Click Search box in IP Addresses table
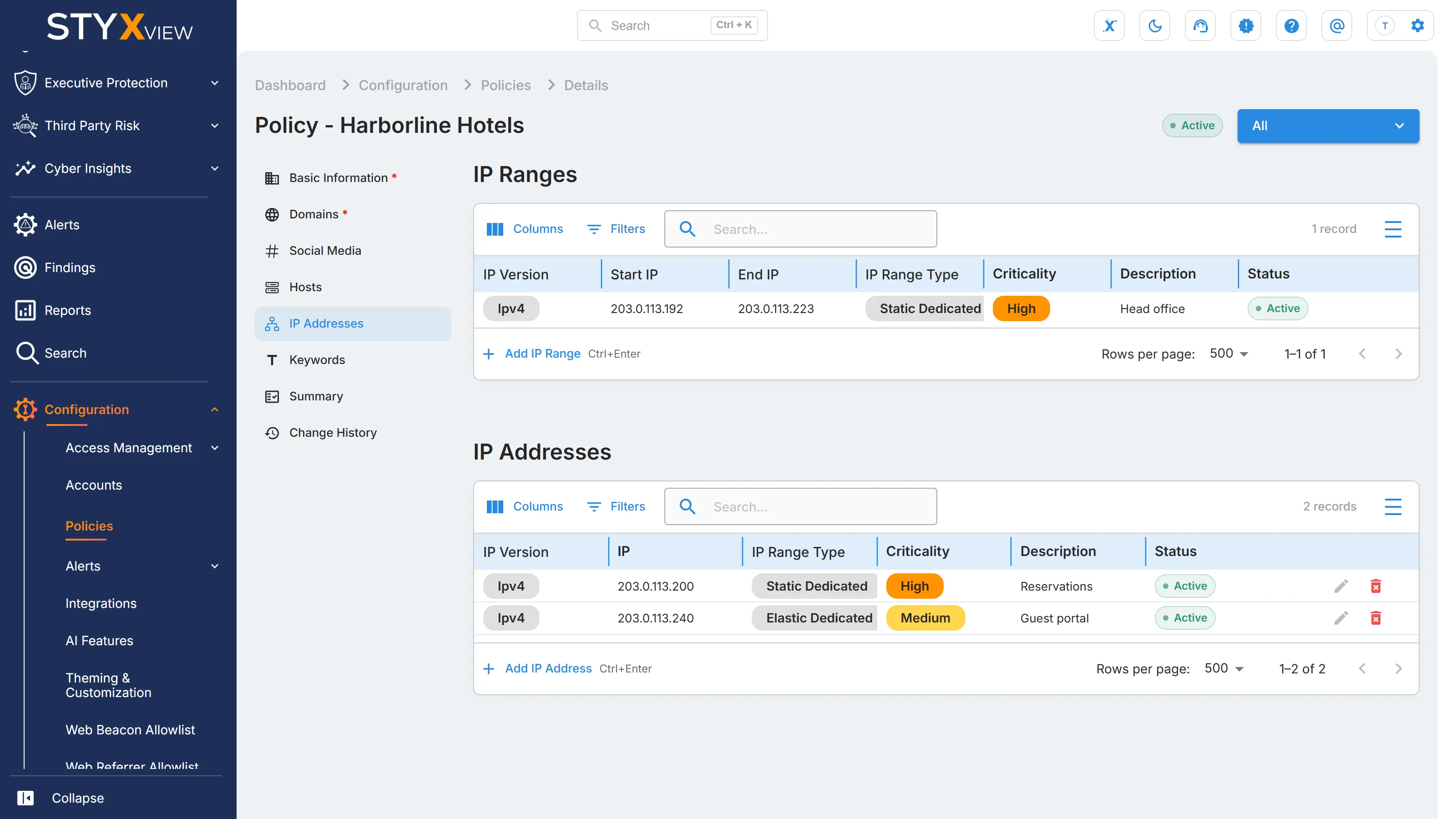The height and width of the screenshot is (819, 1456). [800, 506]
